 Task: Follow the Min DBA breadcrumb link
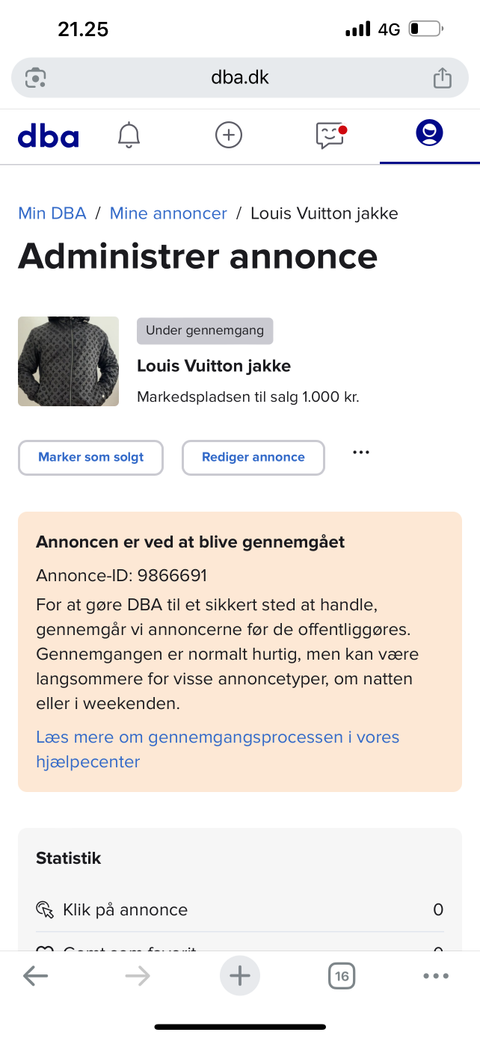click(x=52, y=213)
